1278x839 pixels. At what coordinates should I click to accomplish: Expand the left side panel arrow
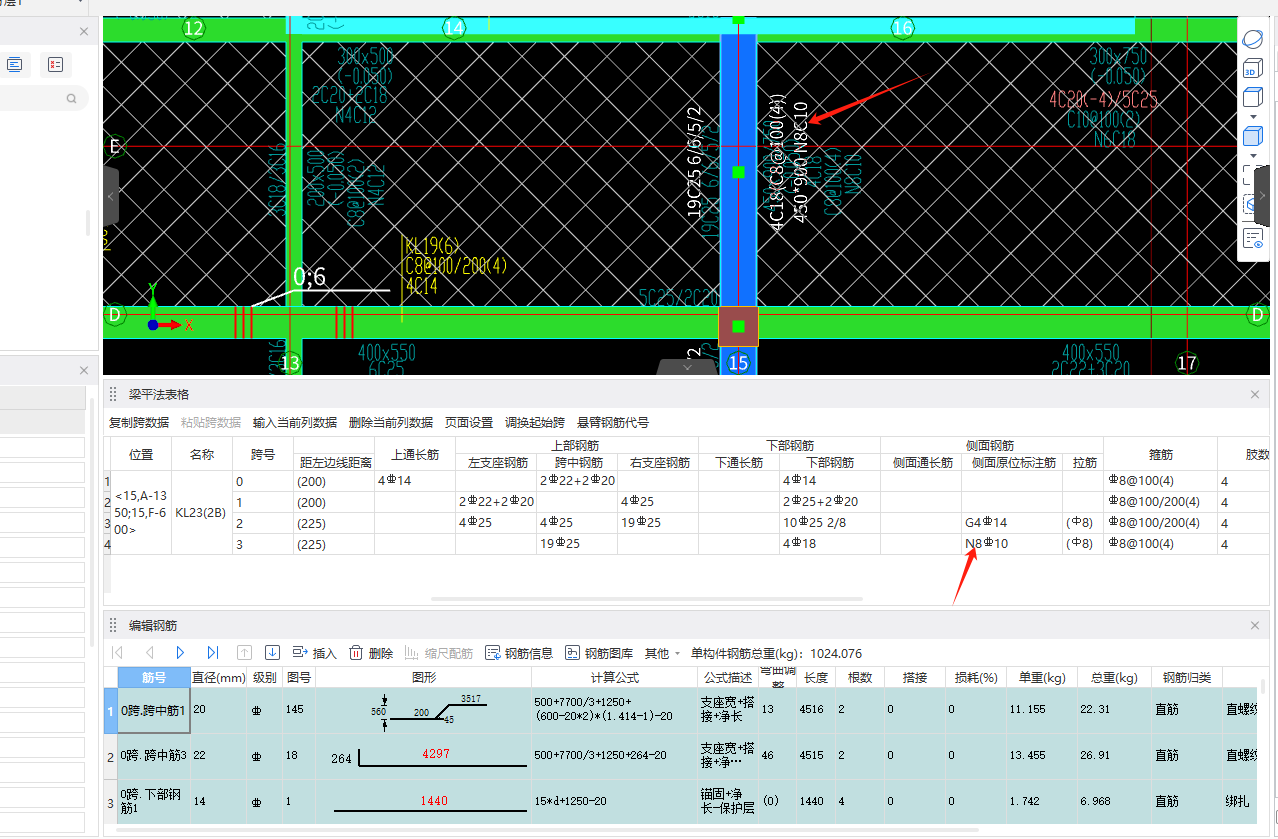click(111, 196)
